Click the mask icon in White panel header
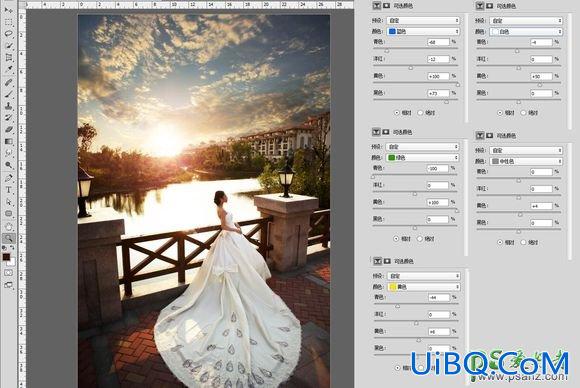580x388 pixels. click(489, 6)
